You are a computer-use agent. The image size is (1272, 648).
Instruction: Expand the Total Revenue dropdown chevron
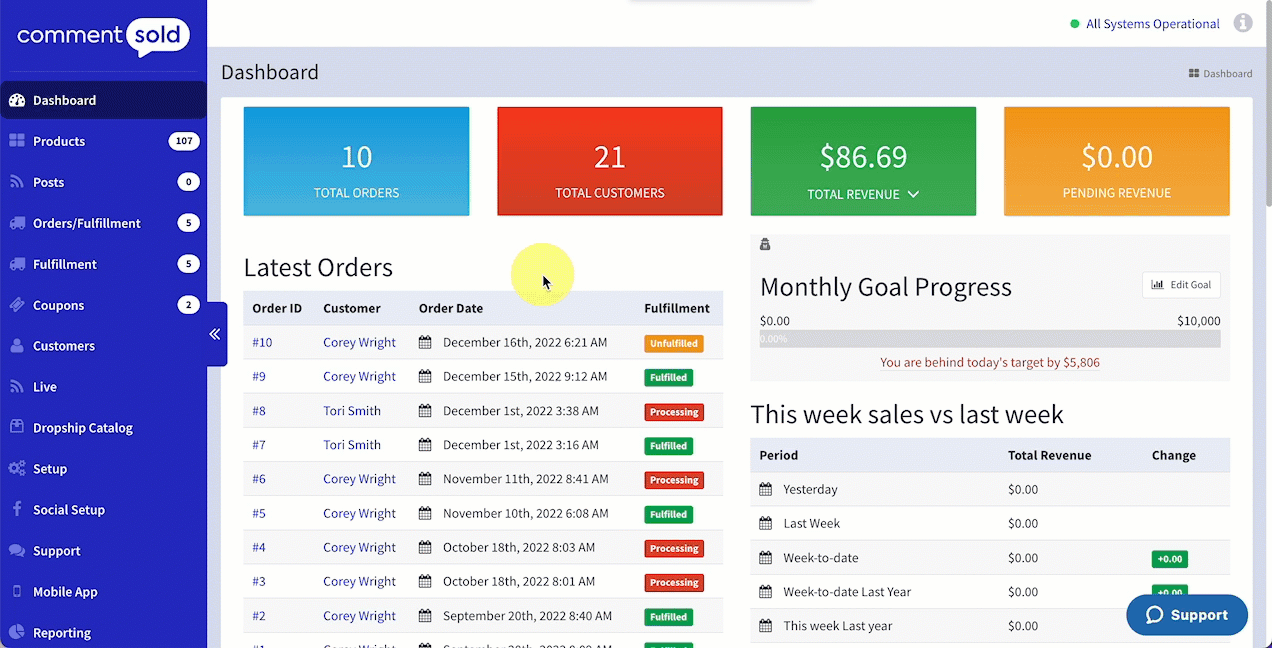click(x=913, y=194)
